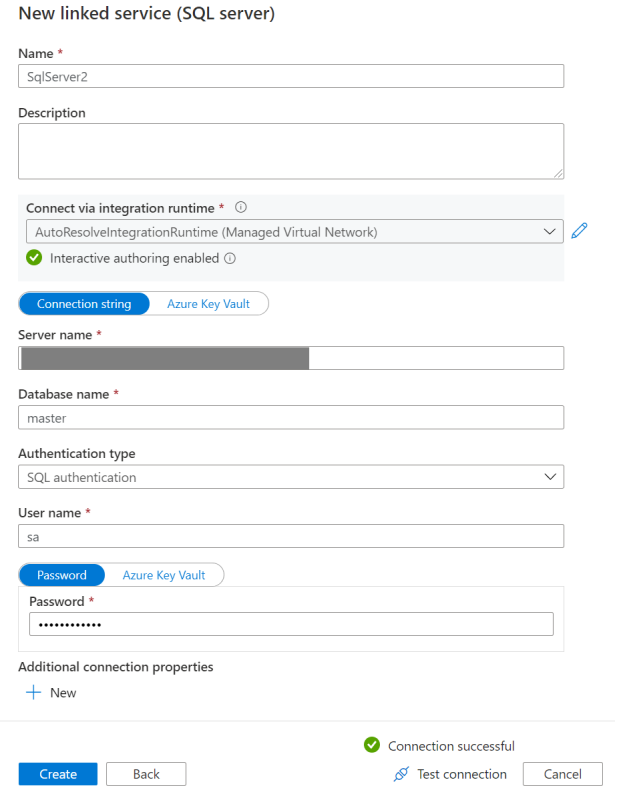Click the plus icon for new property
Screen dimensions: 630x806
(34, 692)
